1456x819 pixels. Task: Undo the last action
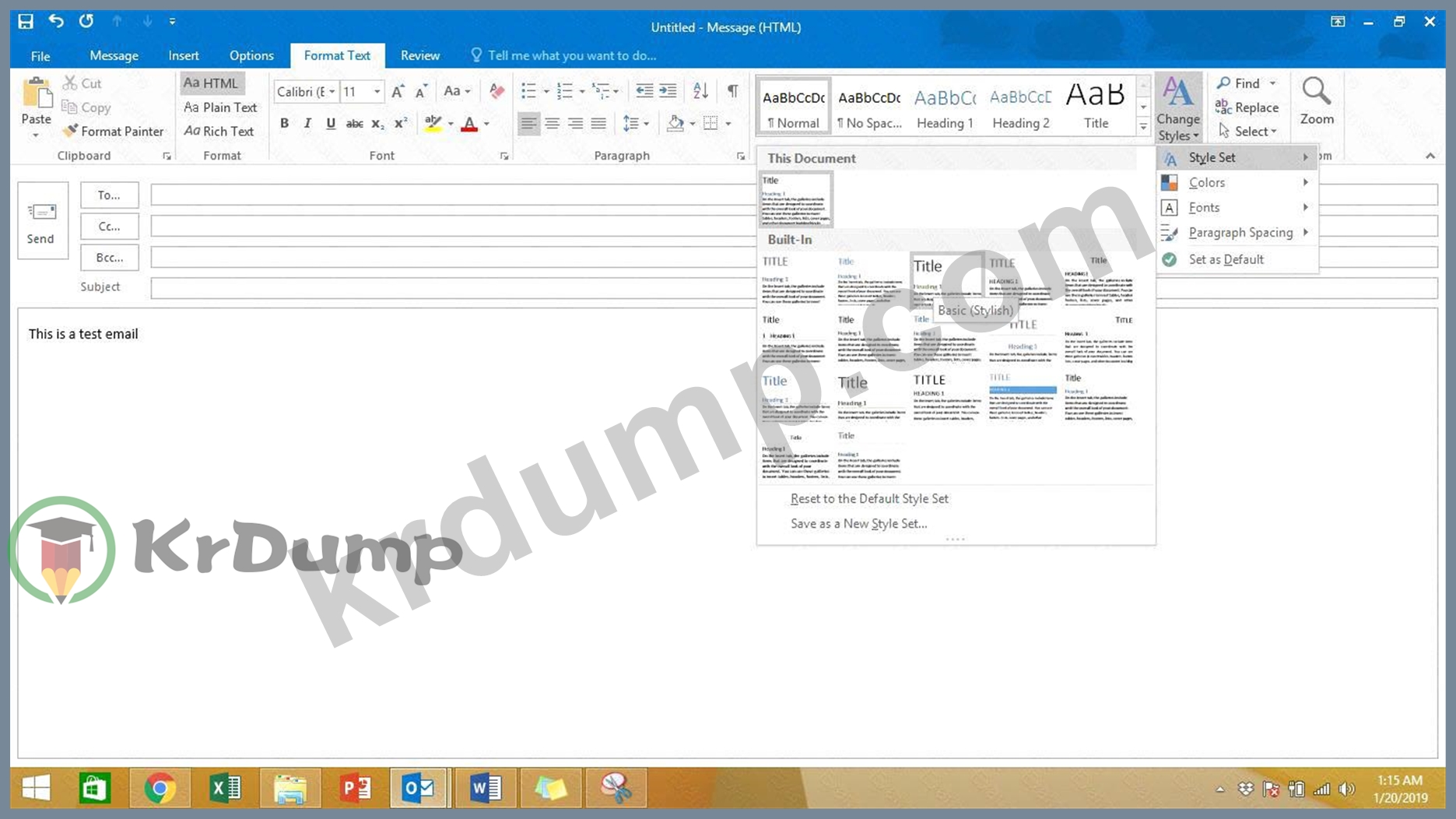[x=56, y=21]
